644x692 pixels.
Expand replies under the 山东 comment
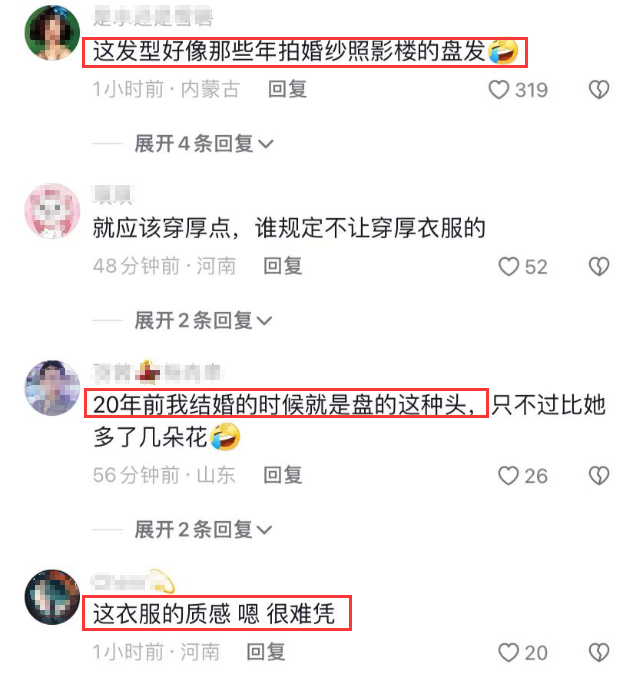tap(203, 530)
